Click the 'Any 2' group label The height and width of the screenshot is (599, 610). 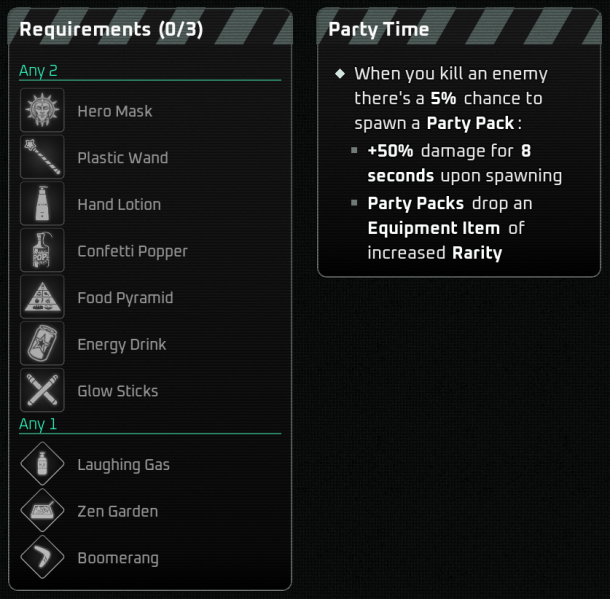click(x=38, y=70)
